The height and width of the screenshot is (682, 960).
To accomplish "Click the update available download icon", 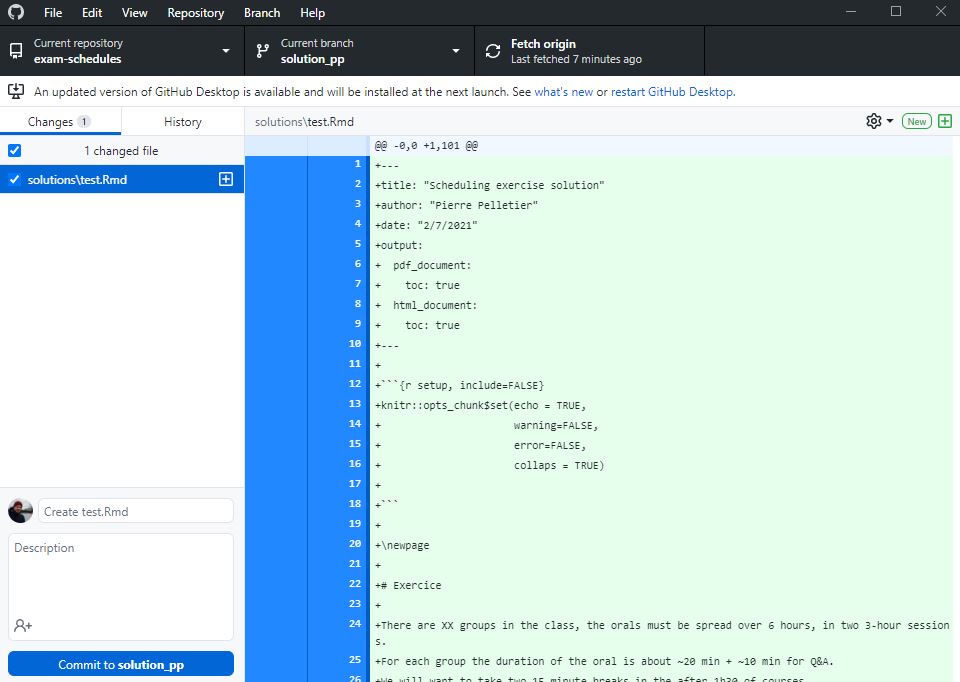I will pos(16,91).
